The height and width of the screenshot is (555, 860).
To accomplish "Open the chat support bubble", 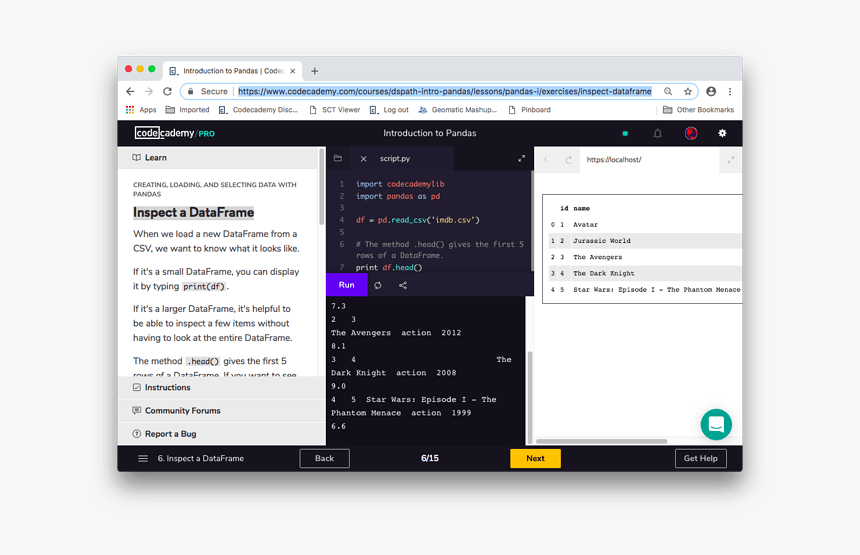I will pos(716,424).
